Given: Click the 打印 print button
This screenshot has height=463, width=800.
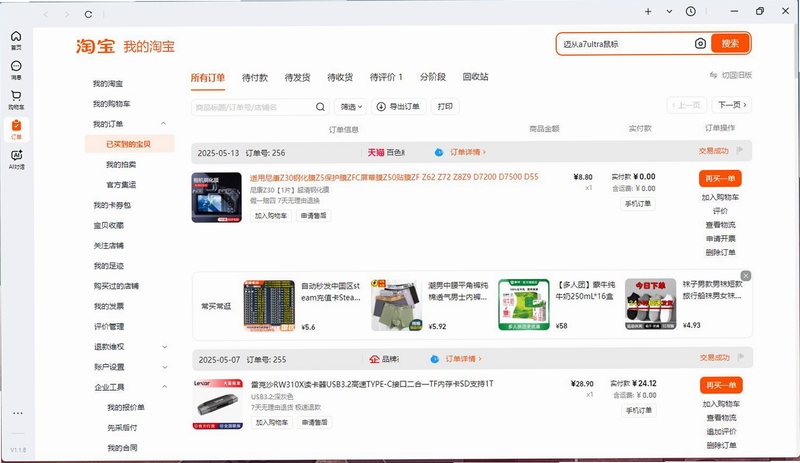Looking at the screenshot, I should point(445,106).
